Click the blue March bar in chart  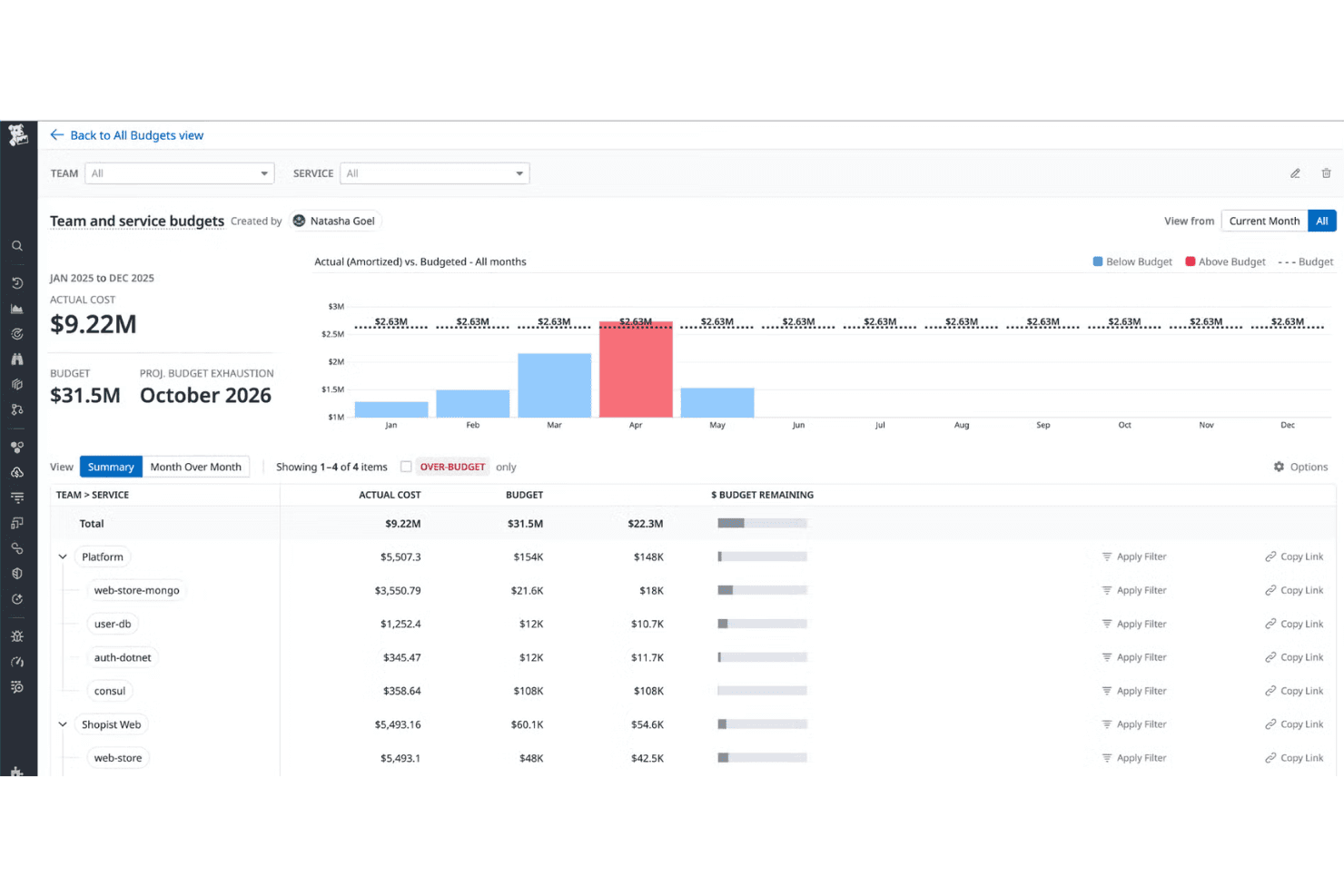tap(554, 386)
